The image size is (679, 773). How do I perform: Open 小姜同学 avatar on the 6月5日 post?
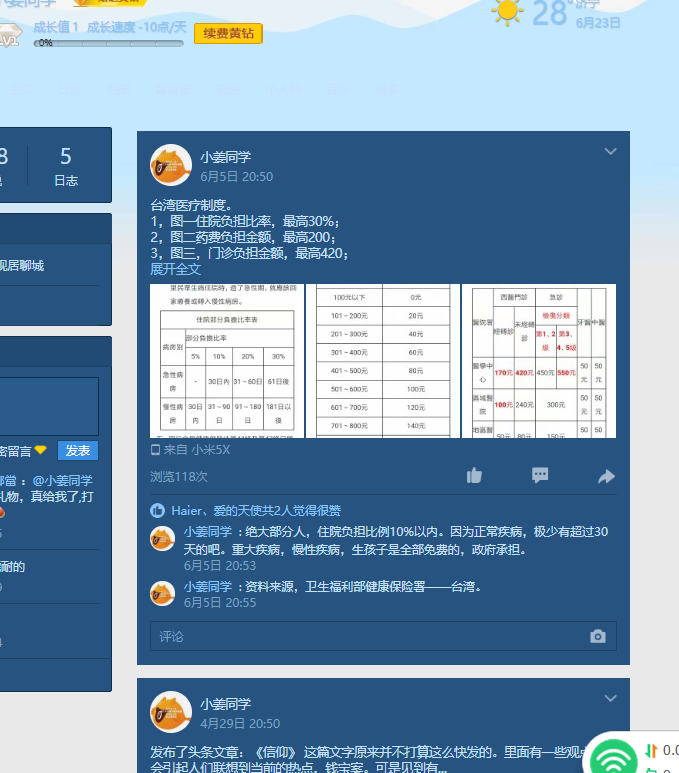pos(171,165)
